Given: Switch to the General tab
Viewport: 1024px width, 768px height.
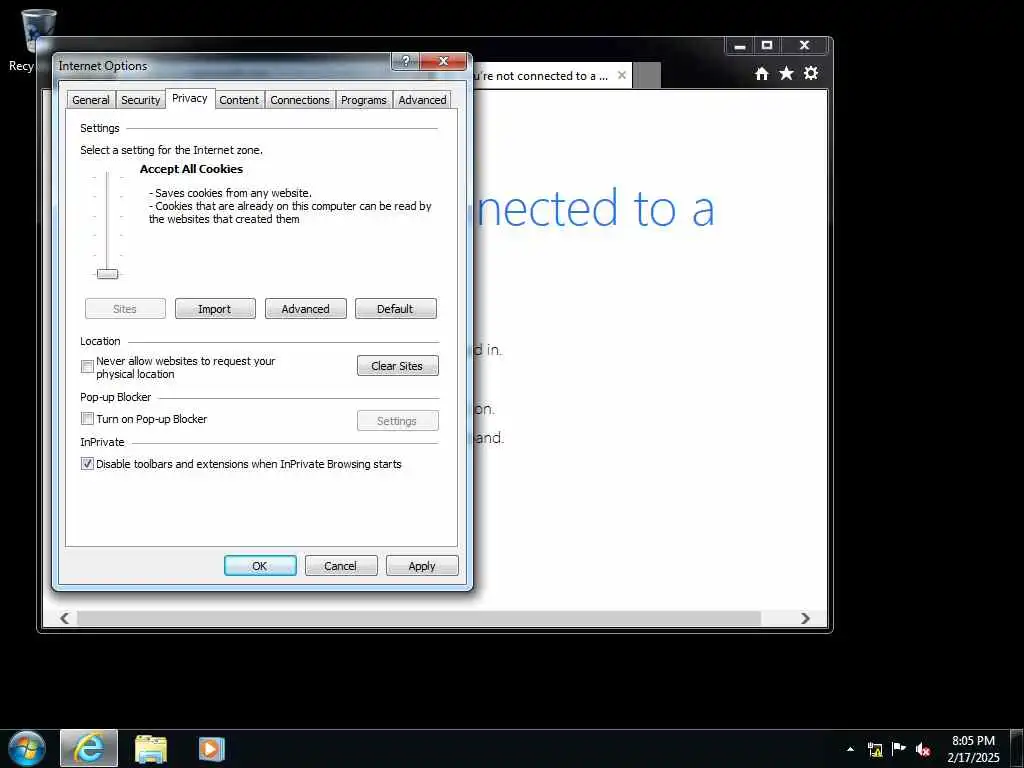Looking at the screenshot, I should (x=91, y=100).
